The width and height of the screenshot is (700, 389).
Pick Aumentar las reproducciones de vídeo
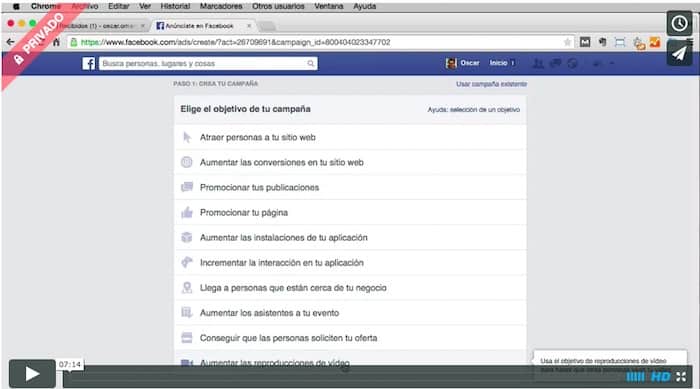tap(350, 359)
